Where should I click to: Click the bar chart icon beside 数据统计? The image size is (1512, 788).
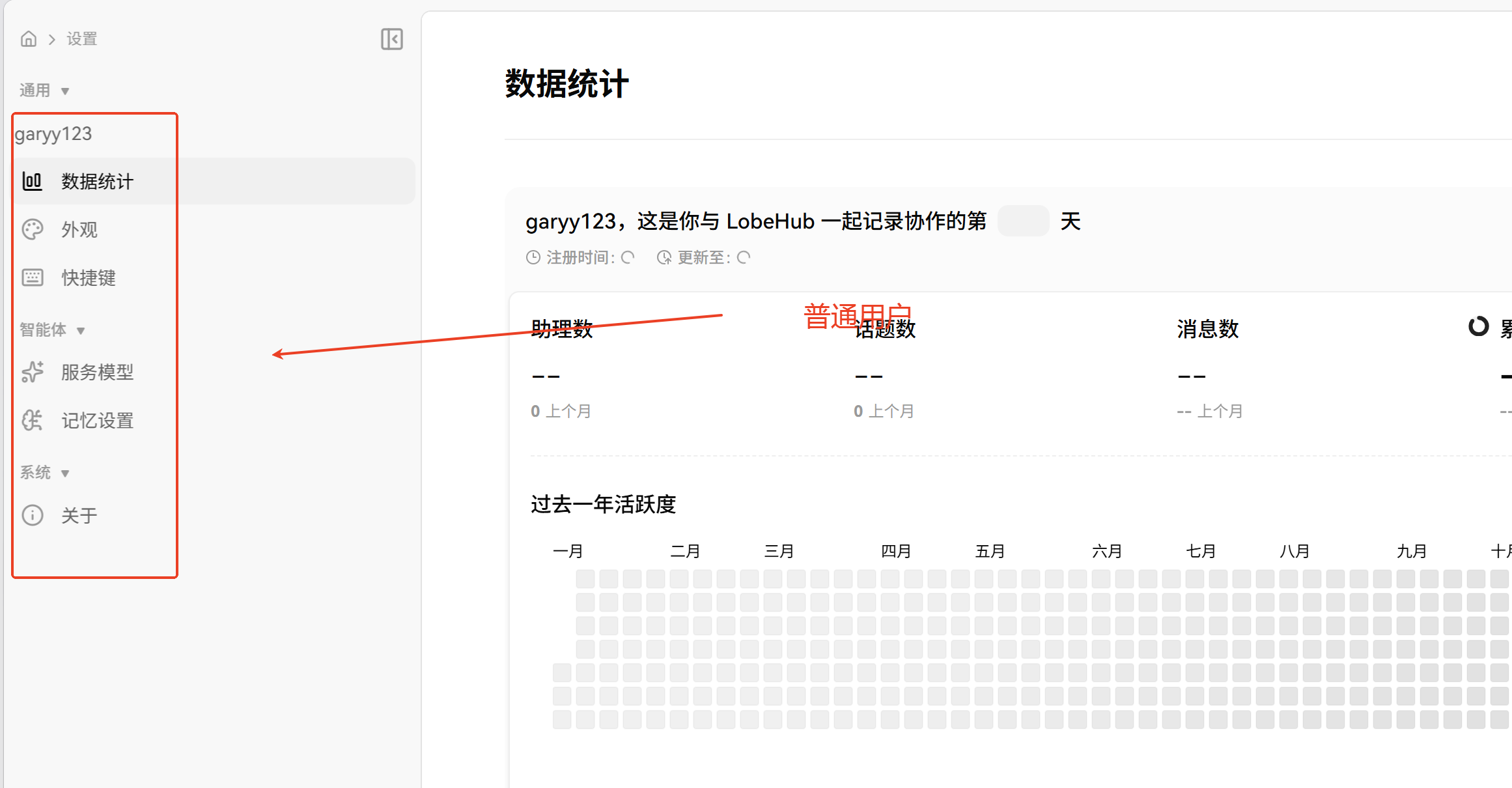(x=33, y=181)
